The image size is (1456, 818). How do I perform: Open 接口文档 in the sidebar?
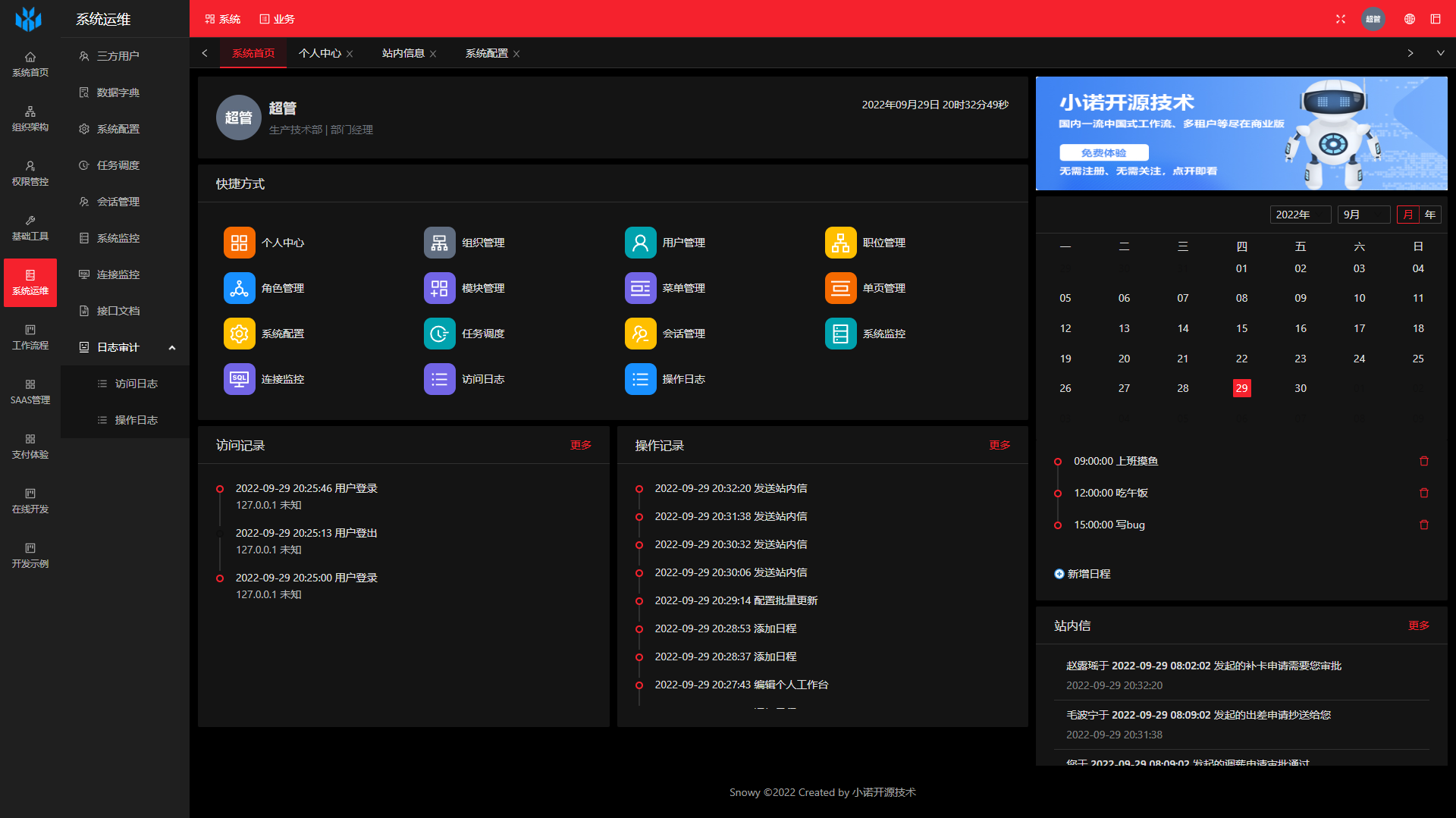click(x=125, y=311)
